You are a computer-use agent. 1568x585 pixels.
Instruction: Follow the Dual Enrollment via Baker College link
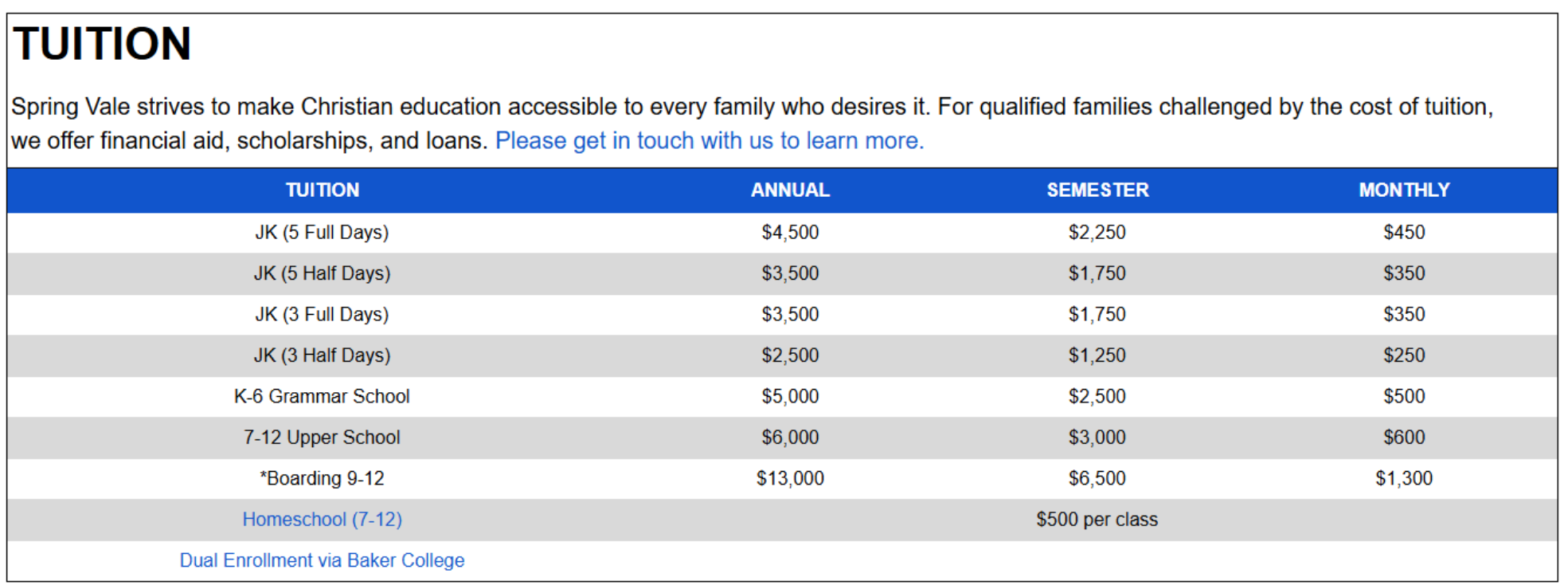(x=322, y=560)
